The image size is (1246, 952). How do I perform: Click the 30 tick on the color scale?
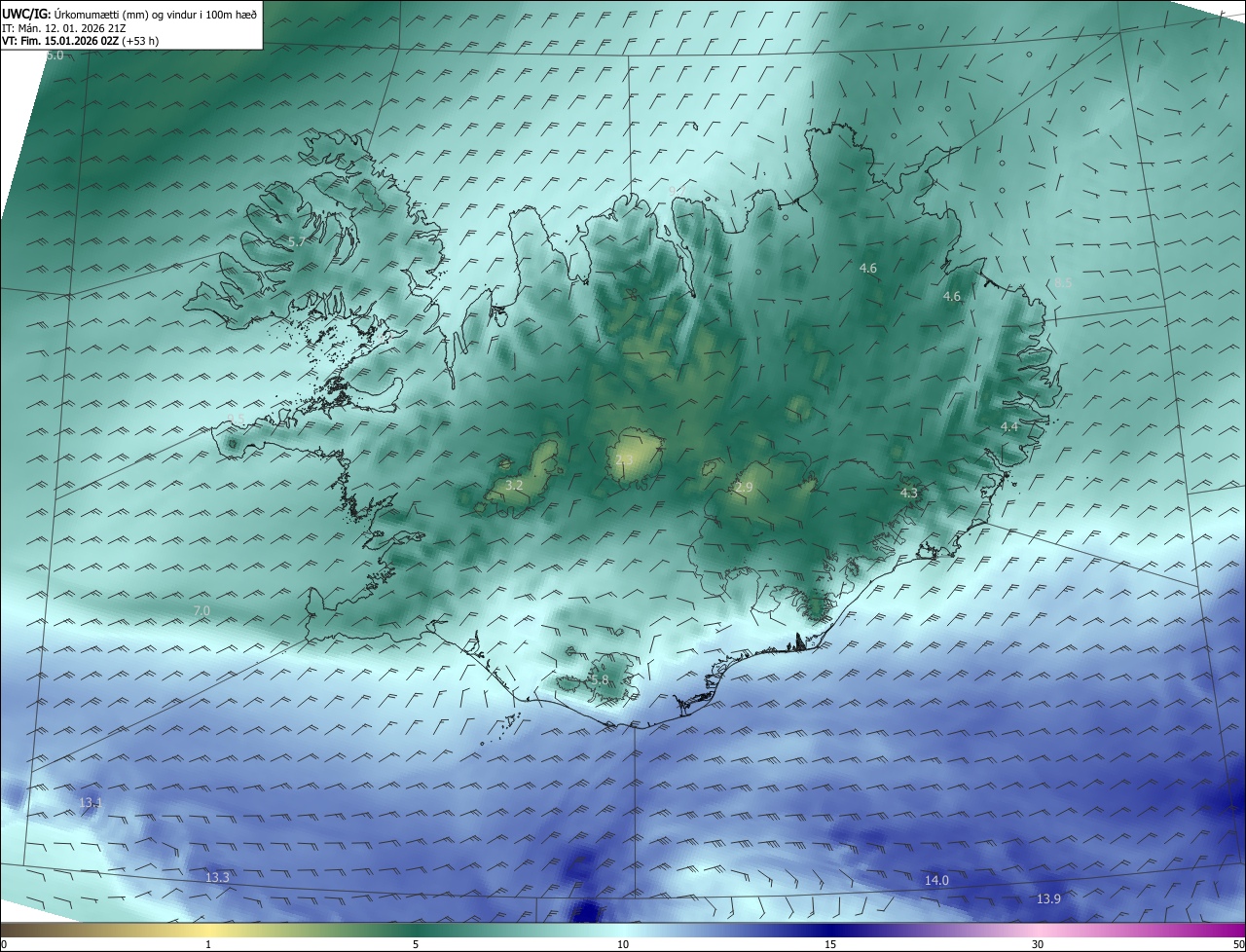pos(1038,944)
